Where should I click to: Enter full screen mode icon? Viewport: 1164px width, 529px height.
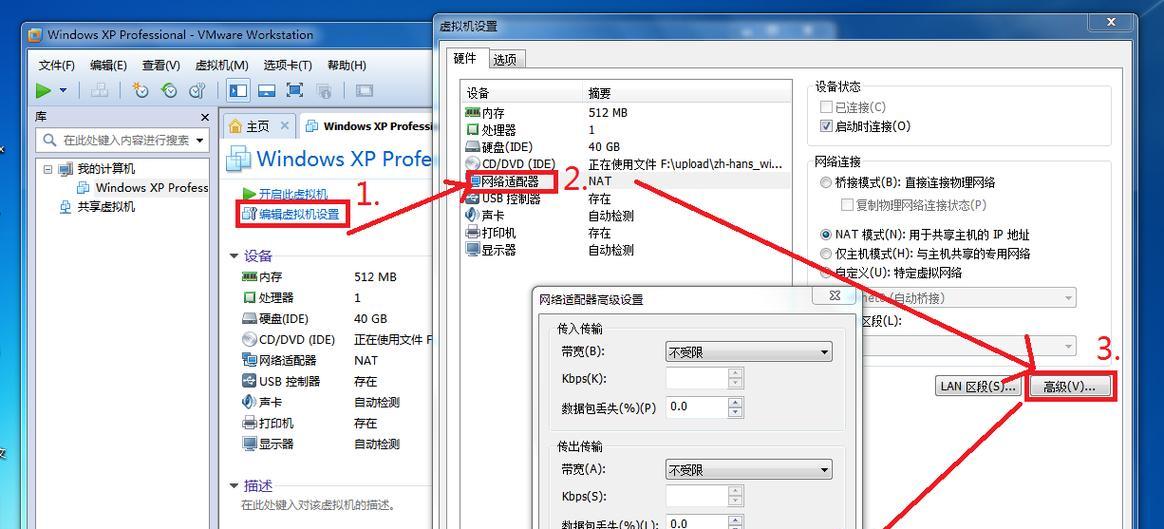(295, 91)
